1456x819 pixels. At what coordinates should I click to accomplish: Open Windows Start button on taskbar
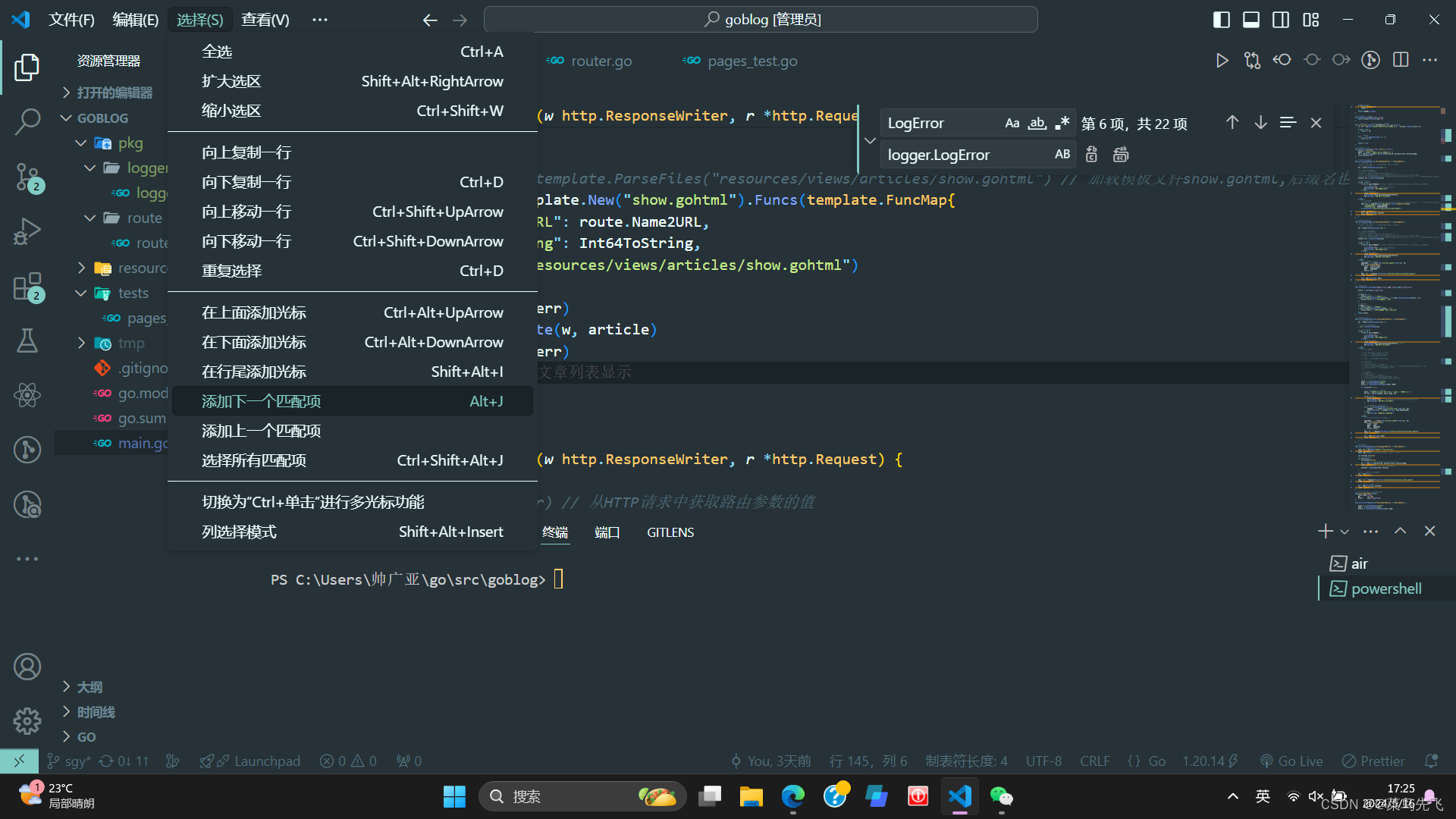coord(454,796)
